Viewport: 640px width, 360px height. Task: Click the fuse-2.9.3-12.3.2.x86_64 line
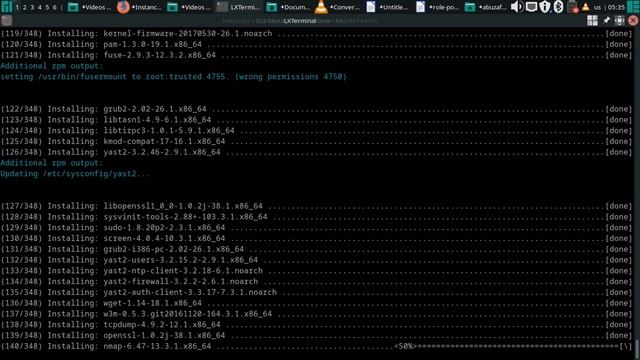(x=316, y=55)
